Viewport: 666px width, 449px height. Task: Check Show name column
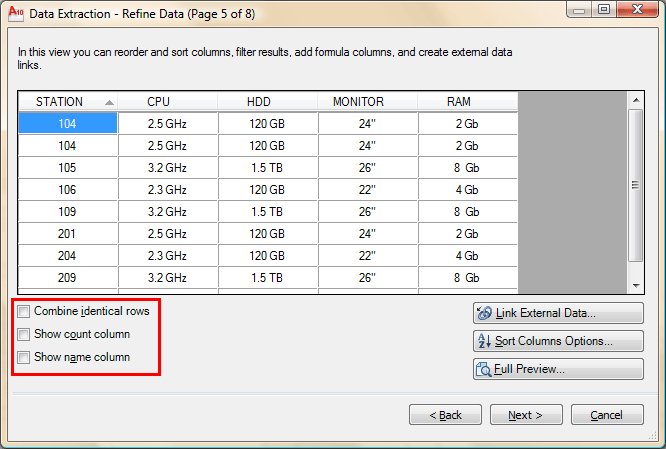click(x=24, y=357)
